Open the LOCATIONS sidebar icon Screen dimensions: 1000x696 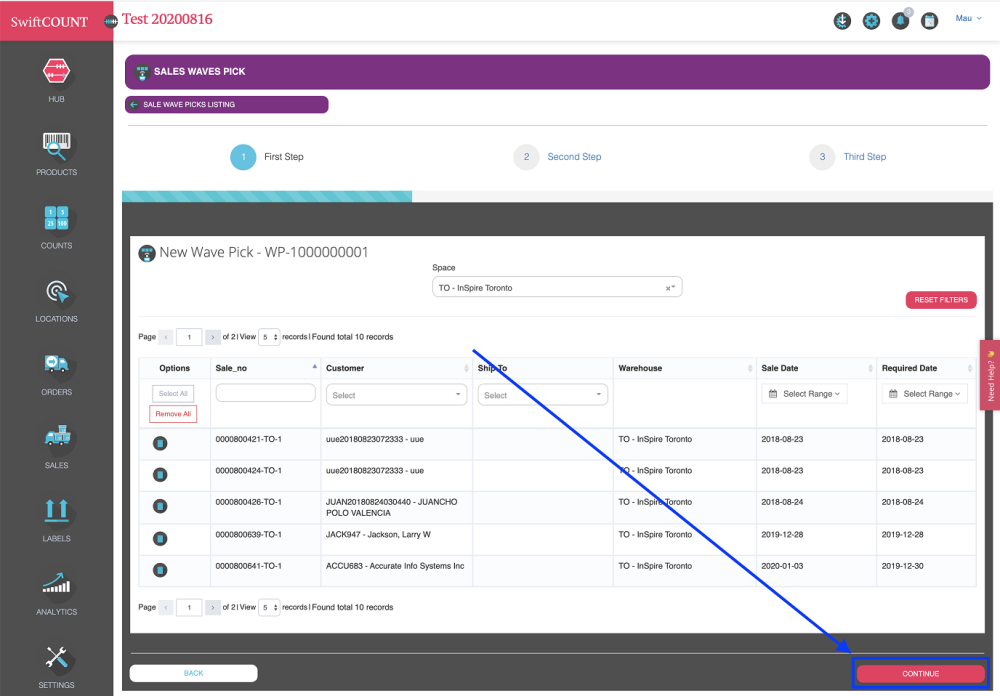pyautogui.click(x=56, y=292)
